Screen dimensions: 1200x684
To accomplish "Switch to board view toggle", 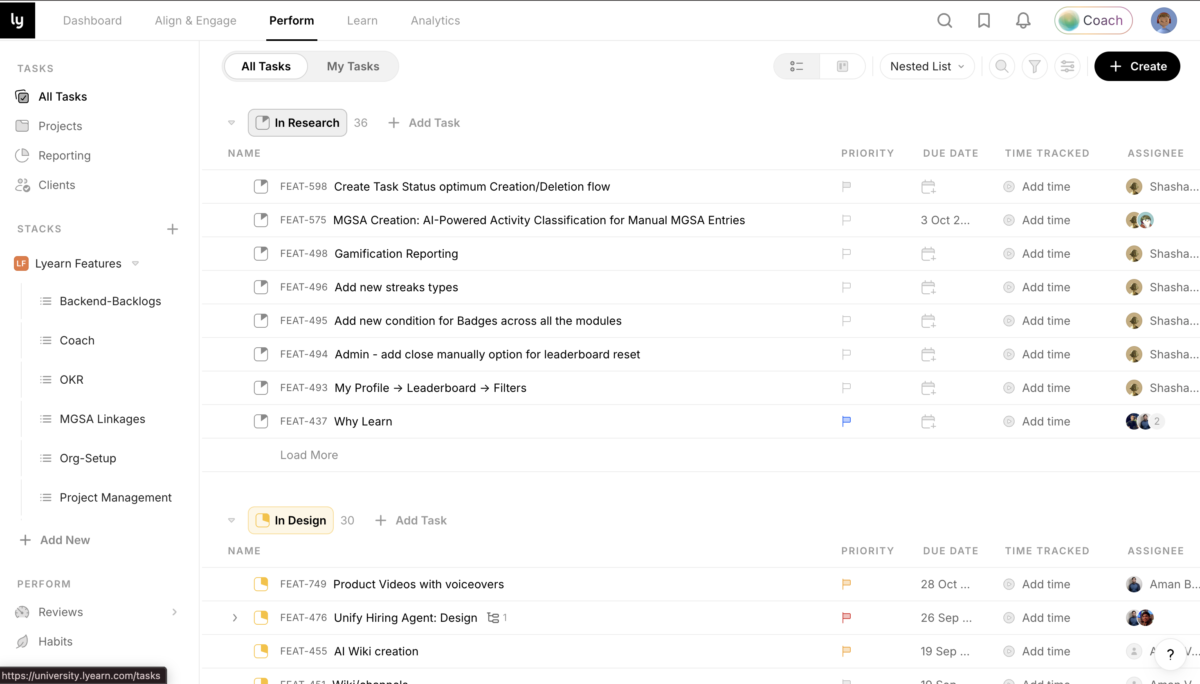I will pyautogui.click(x=842, y=66).
